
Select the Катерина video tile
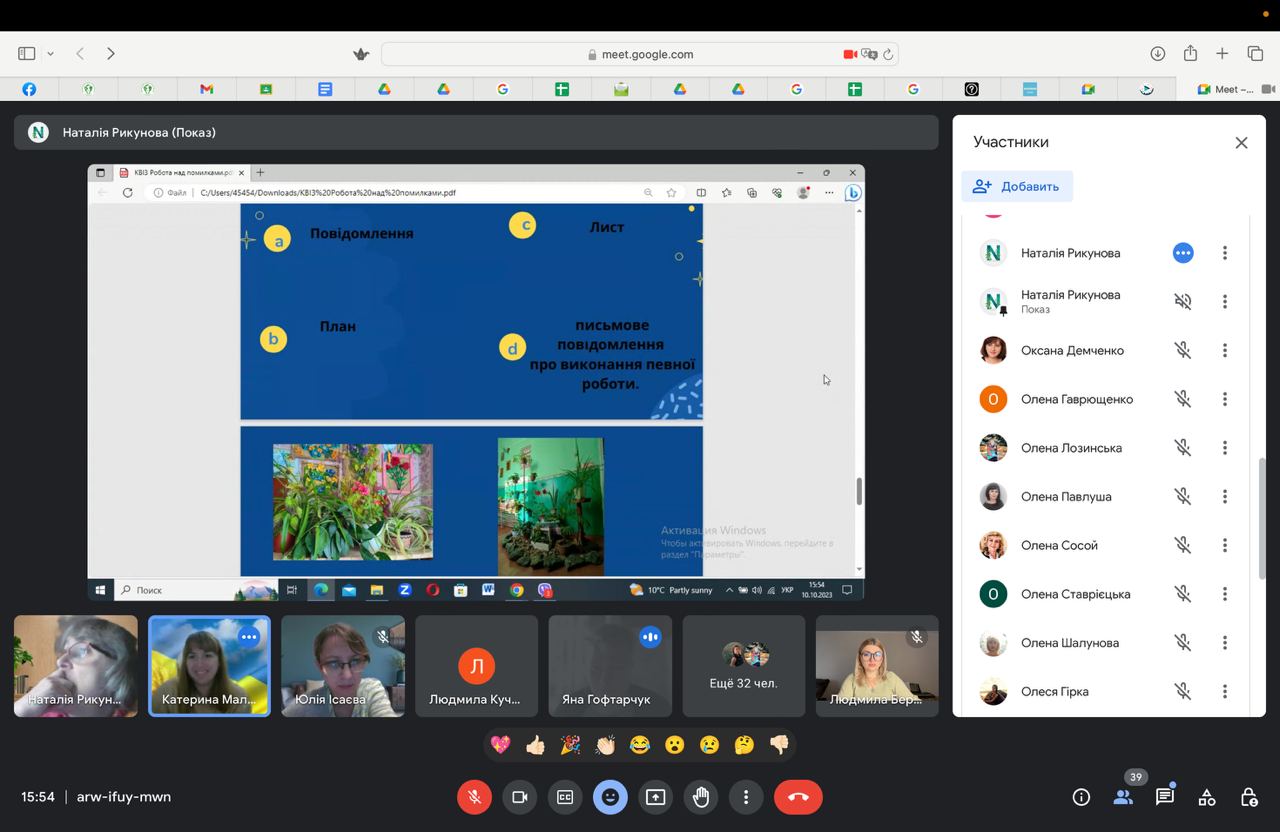click(209, 666)
